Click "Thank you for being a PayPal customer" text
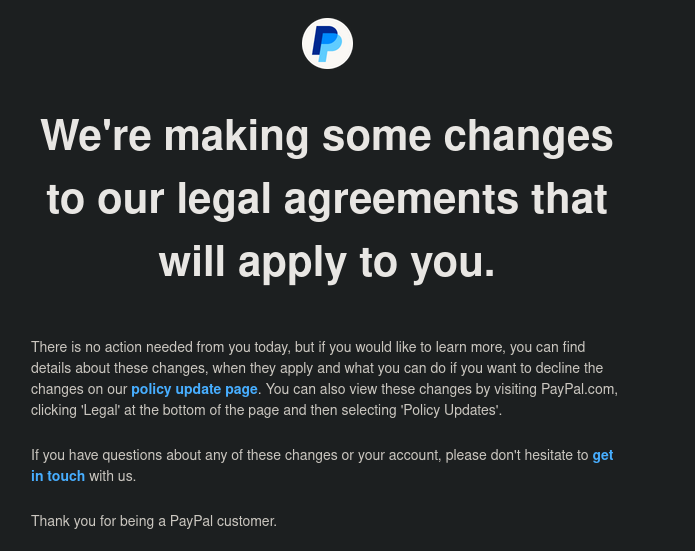 (x=153, y=521)
